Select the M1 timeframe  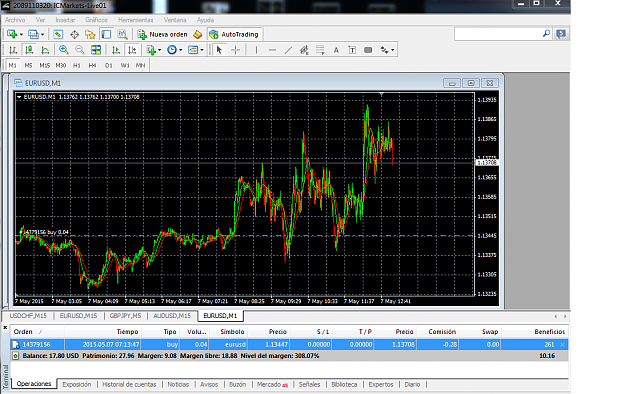[12, 65]
